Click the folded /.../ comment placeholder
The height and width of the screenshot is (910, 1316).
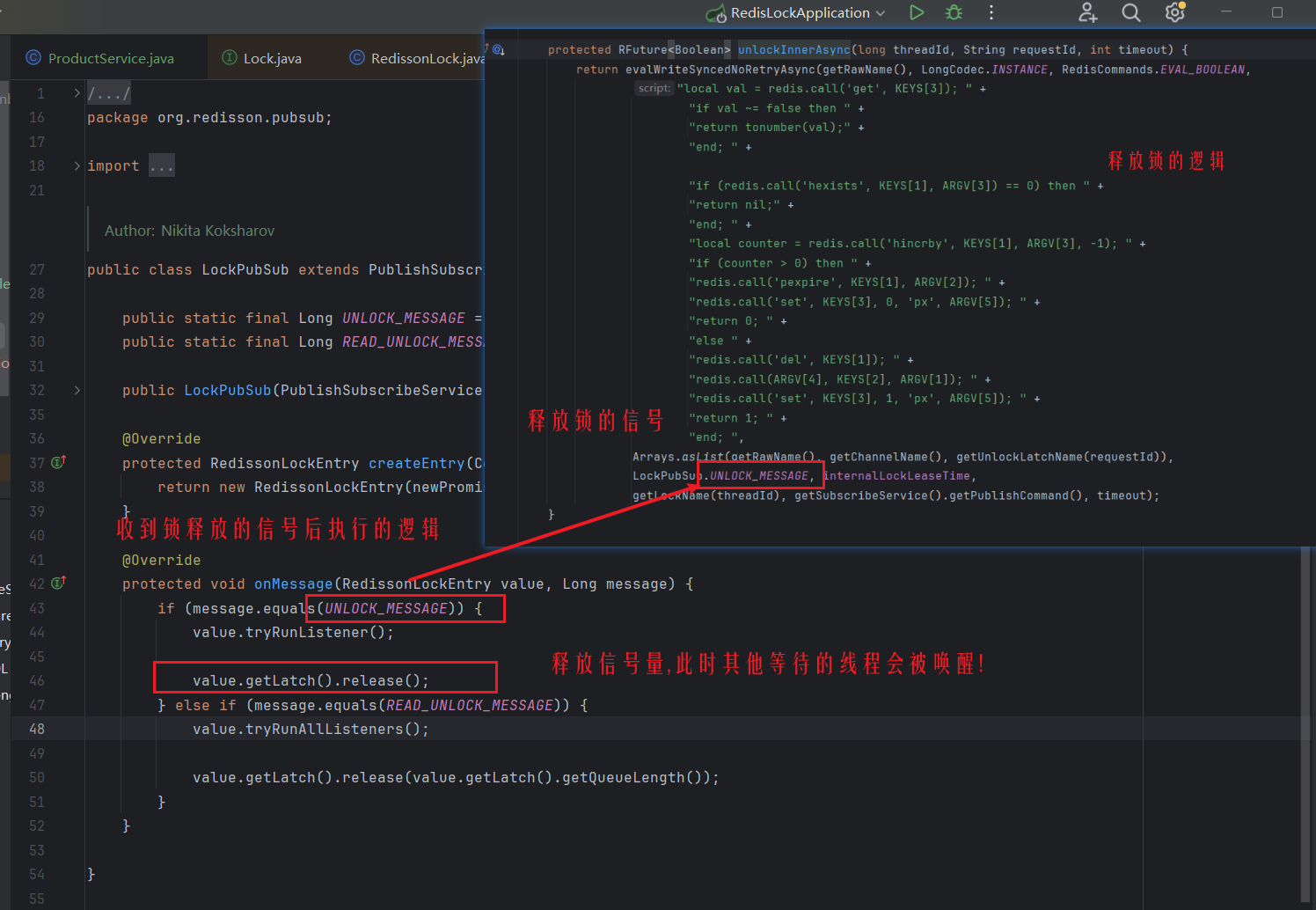point(109,93)
